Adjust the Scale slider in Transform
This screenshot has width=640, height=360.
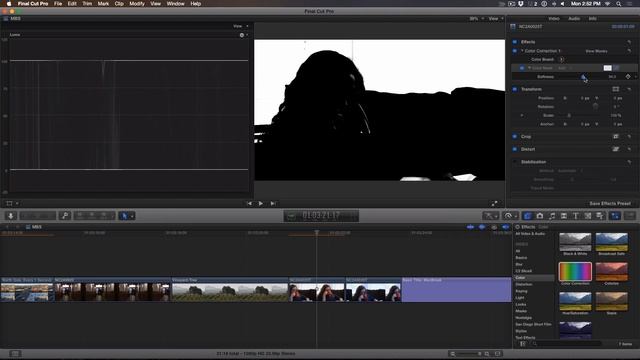[x=569, y=116]
